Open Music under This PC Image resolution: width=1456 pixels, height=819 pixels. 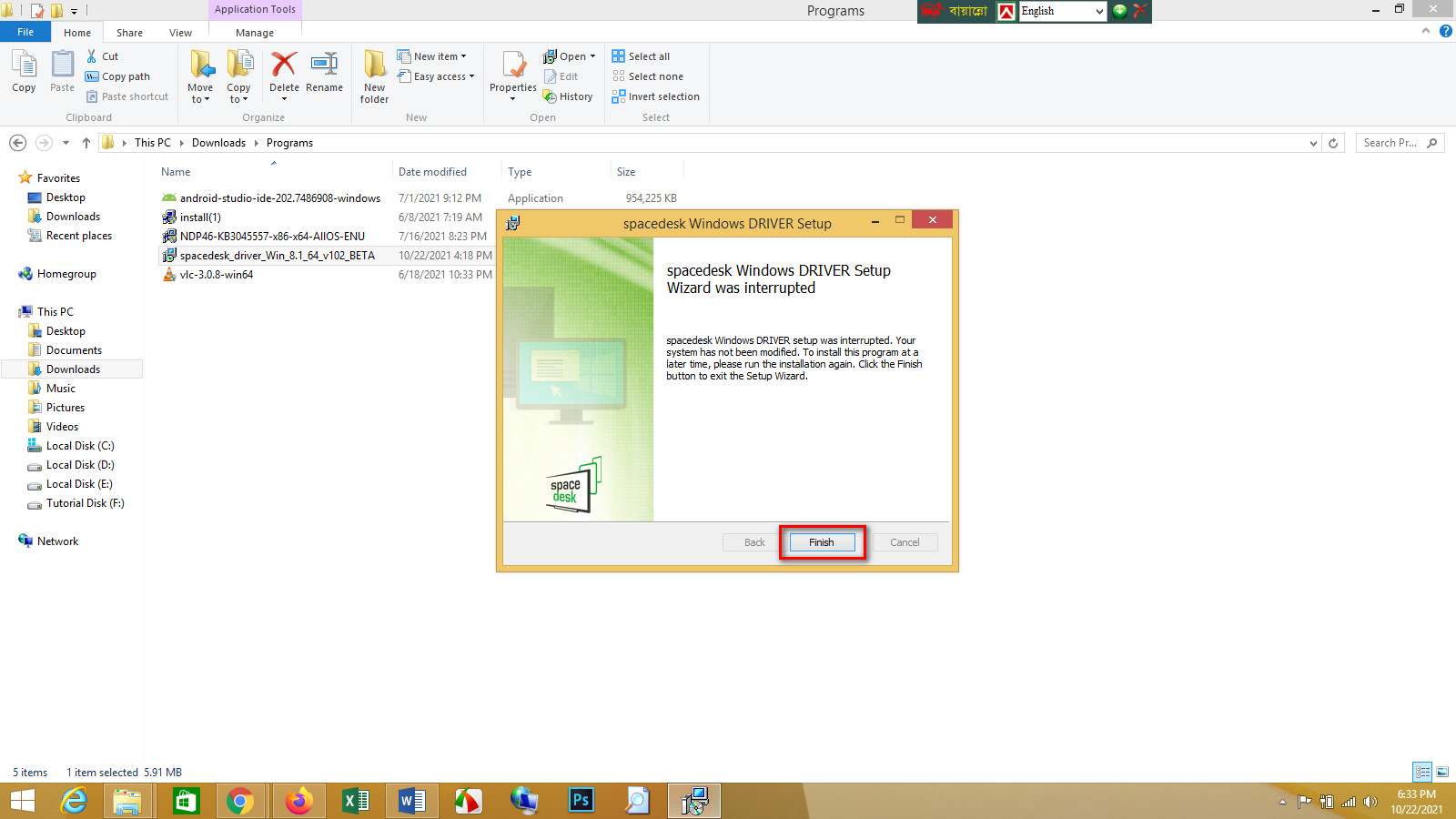(61, 389)
